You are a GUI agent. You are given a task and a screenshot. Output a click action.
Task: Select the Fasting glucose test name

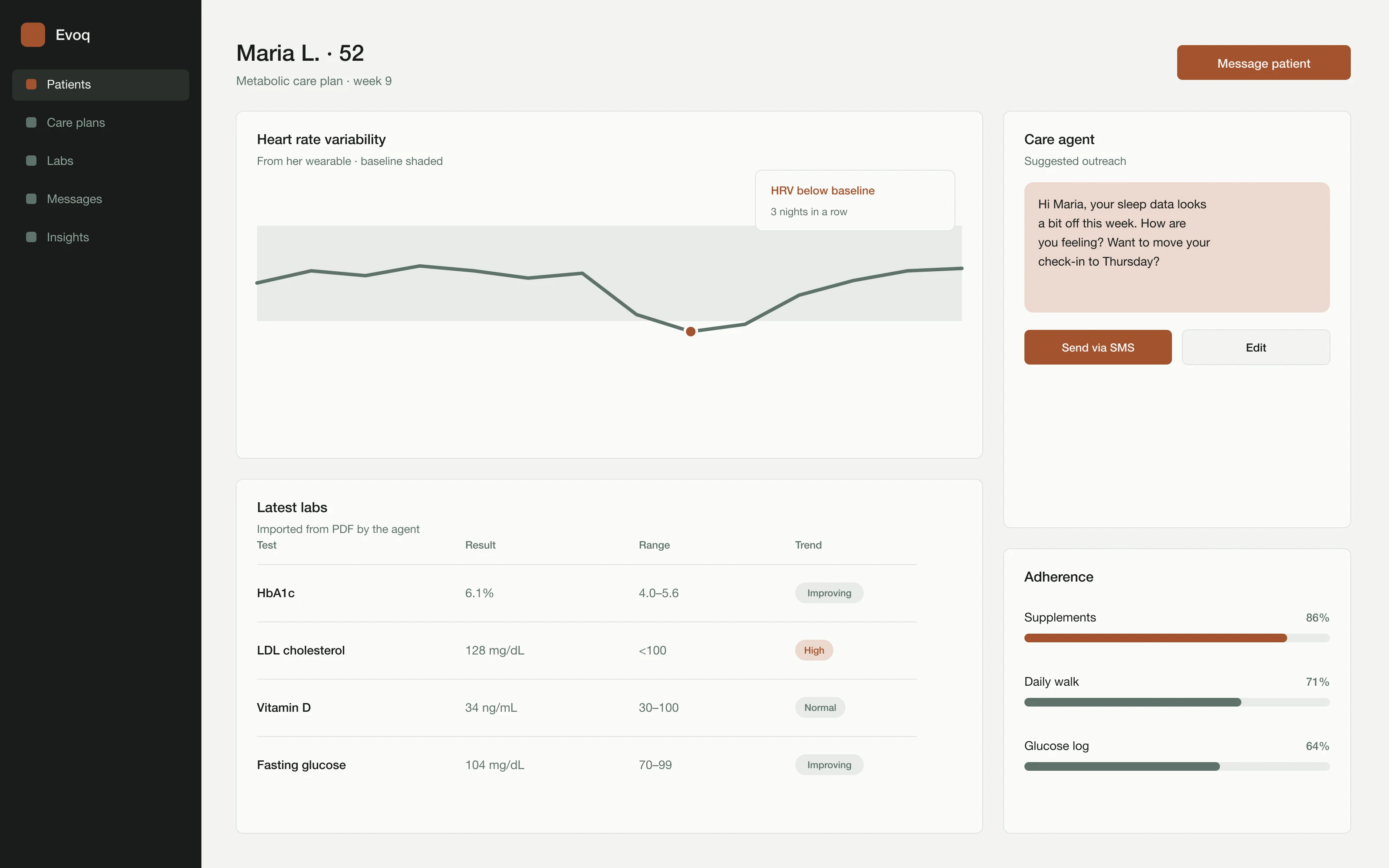tap(301, 765)
